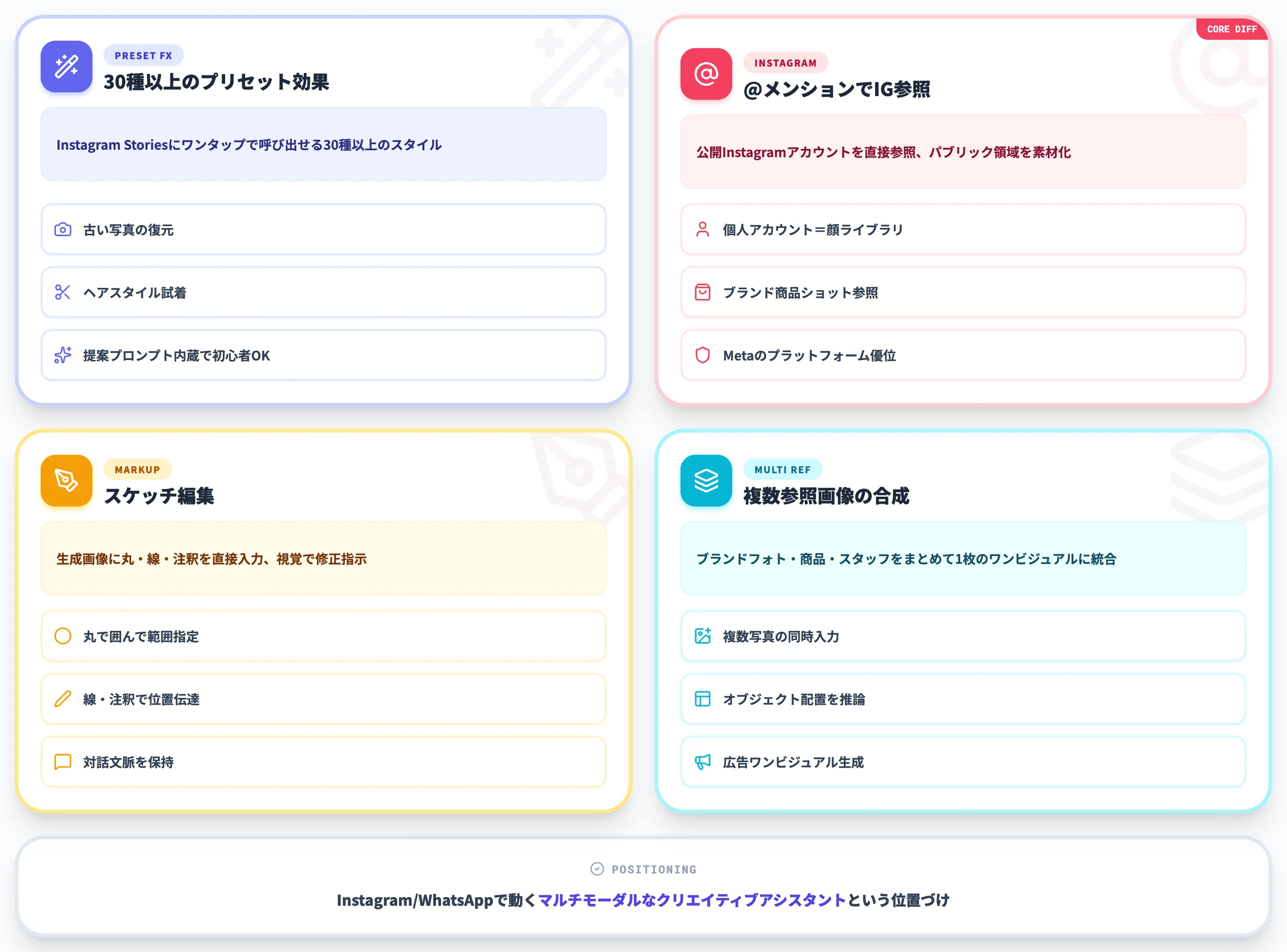Click the 公開Instagramアカウント description text
1287x952 pixels.
tap(883, 152)
